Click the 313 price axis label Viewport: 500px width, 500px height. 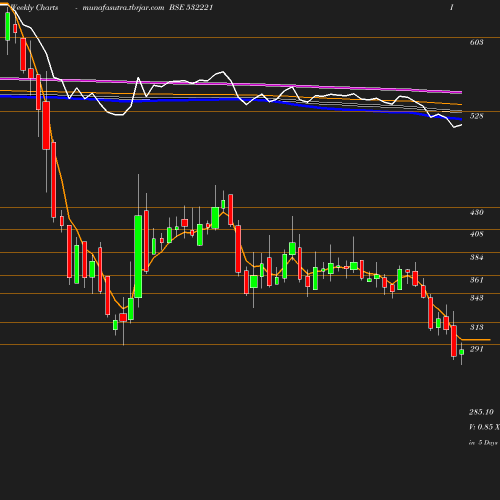pyautogui.click(x=476, y=327)
